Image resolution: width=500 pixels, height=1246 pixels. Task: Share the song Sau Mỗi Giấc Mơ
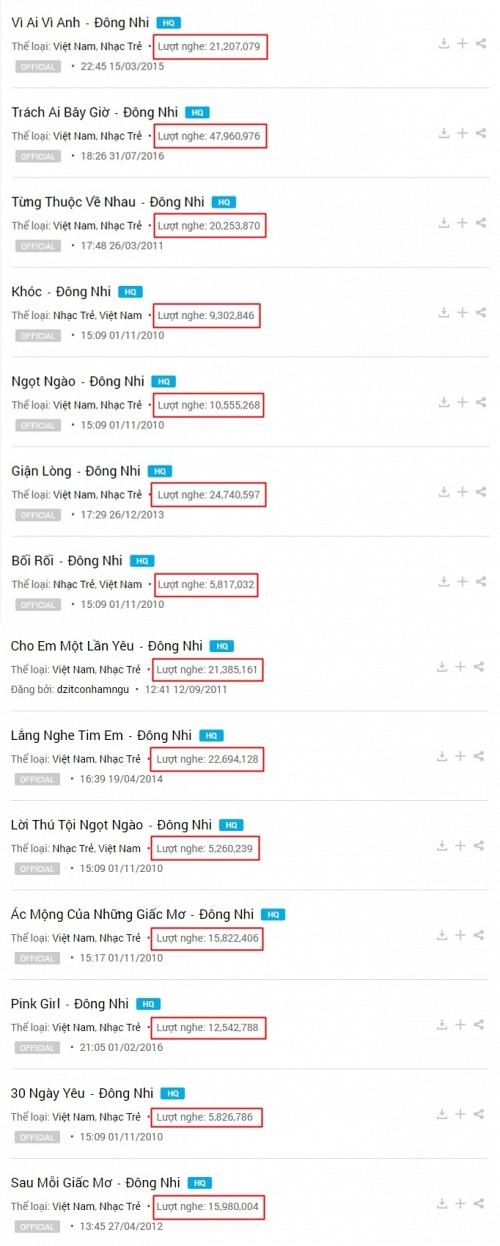point(481,1203)
